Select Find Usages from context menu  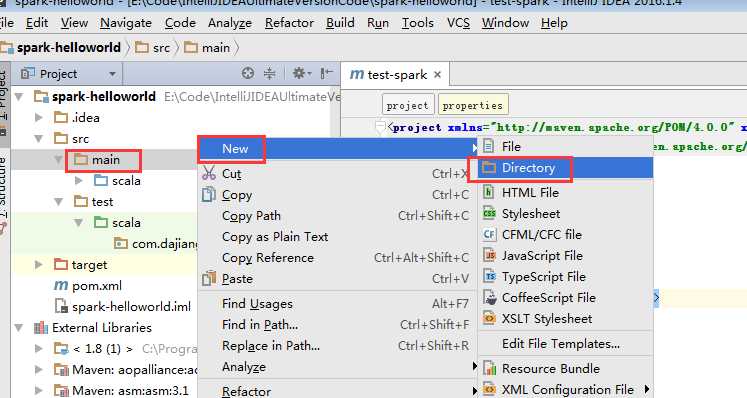point(337,304)
